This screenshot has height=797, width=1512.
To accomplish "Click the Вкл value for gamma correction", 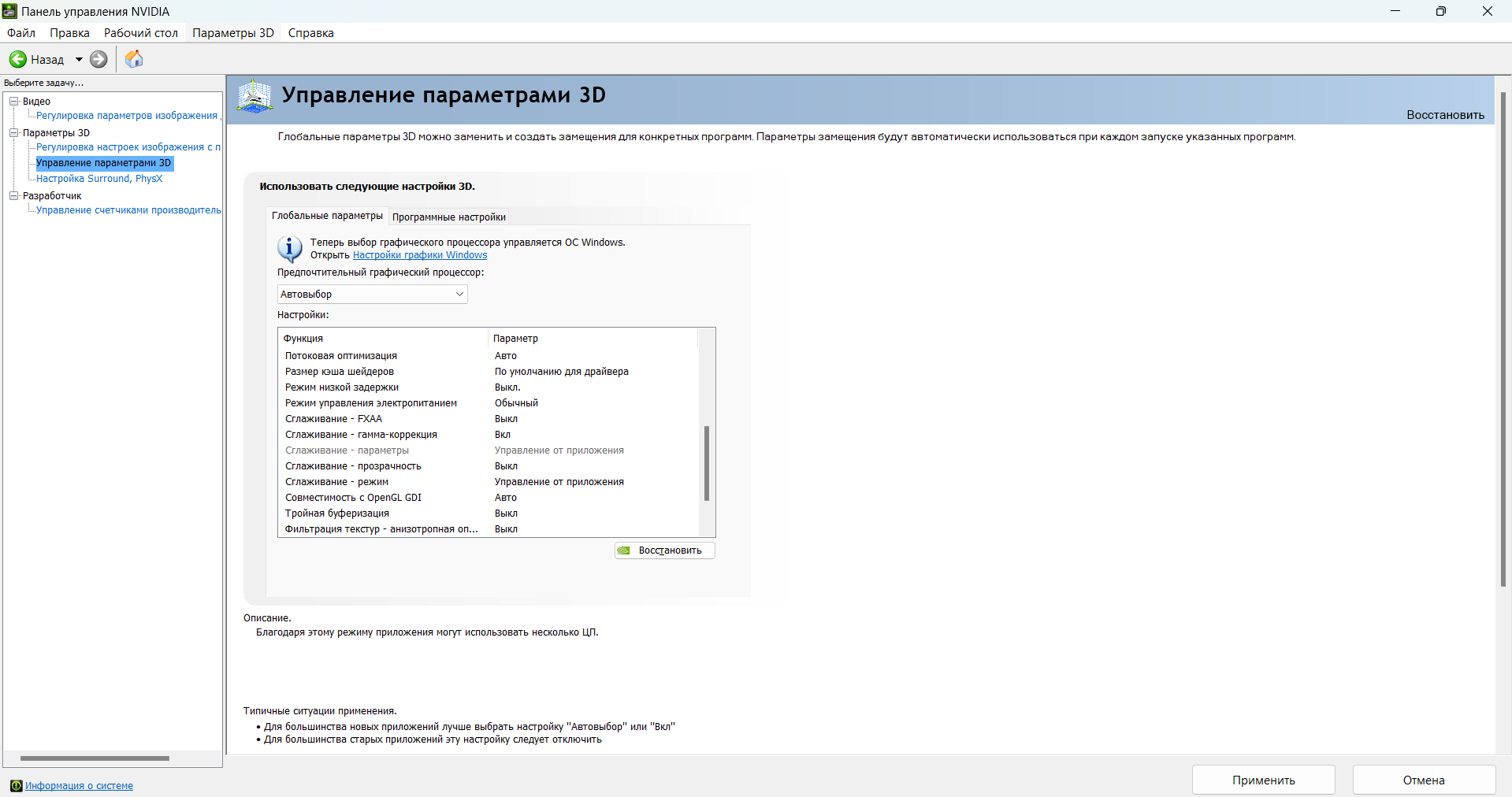I will [x=503, y=435].
